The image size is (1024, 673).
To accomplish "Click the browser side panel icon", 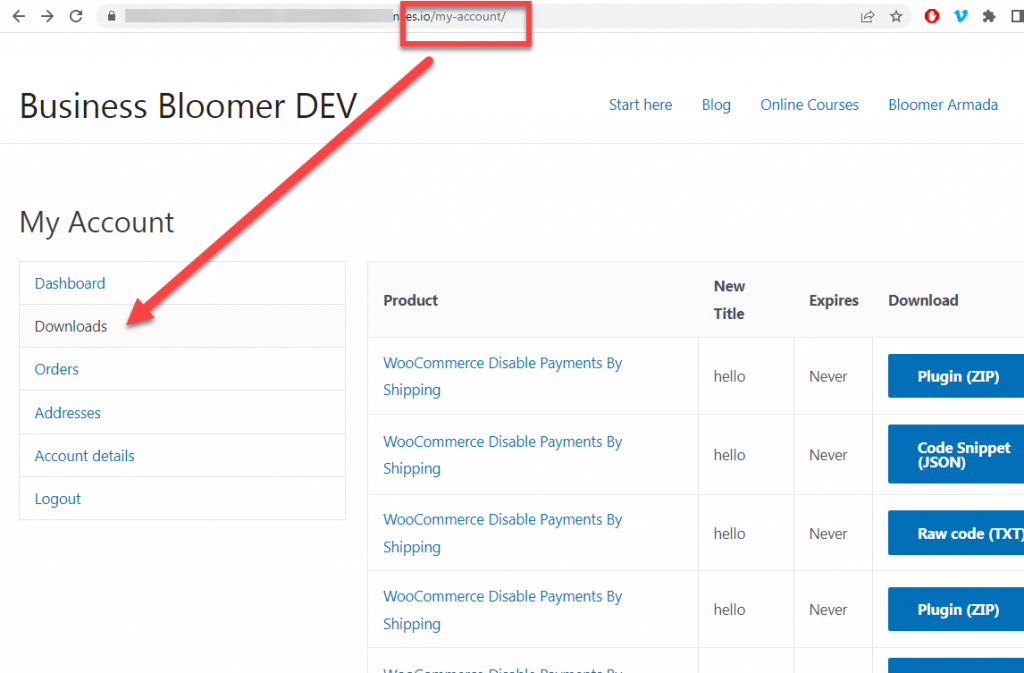I will pyautogui.click(x=1017, y=16).
